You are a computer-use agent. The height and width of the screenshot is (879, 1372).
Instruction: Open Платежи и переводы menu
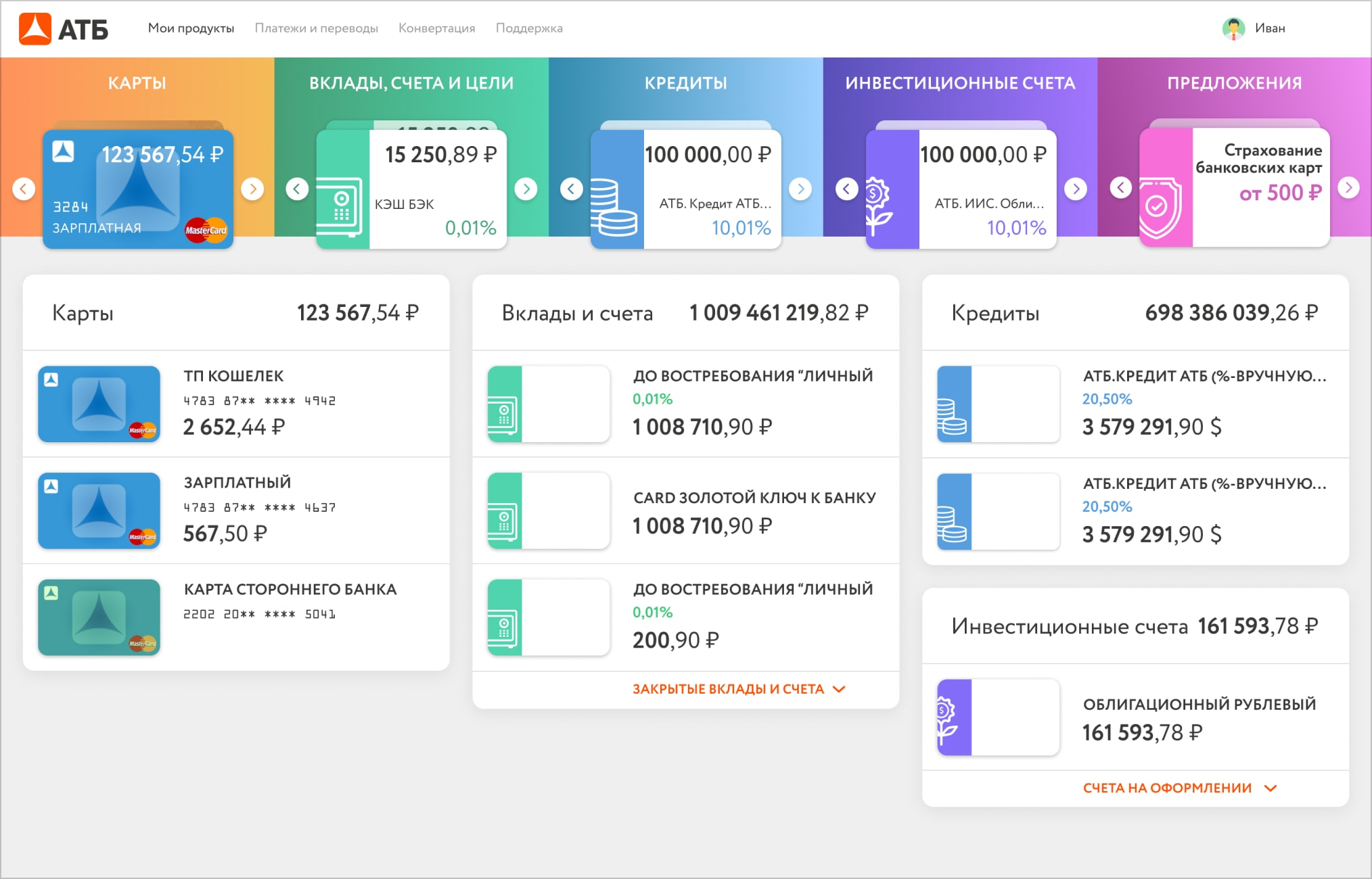point(316,28)
